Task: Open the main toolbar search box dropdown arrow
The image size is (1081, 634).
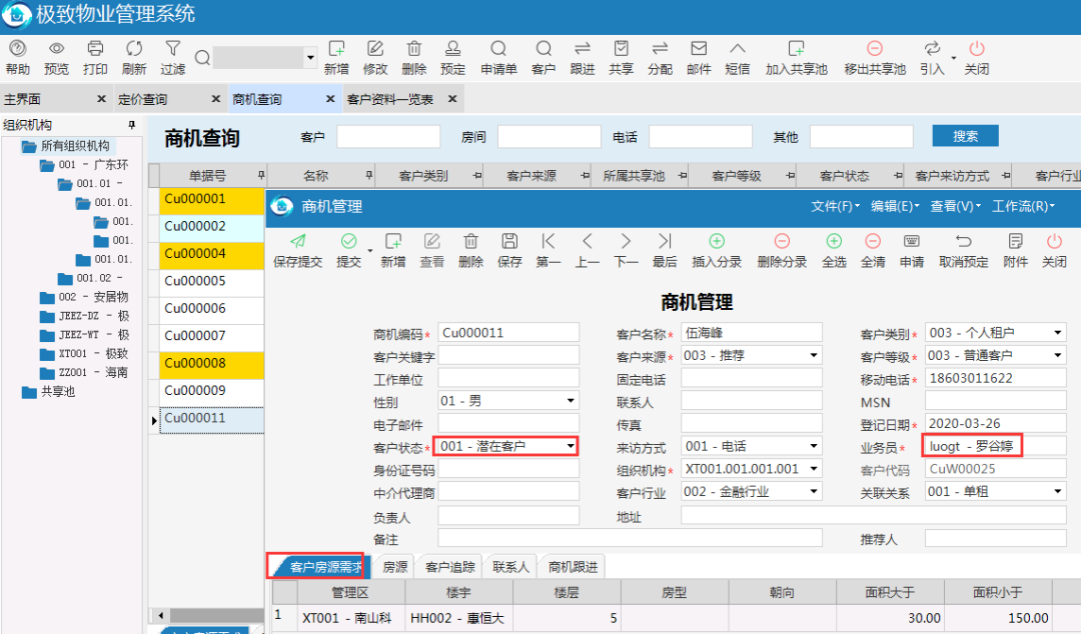Action: (x=310, y=58)
